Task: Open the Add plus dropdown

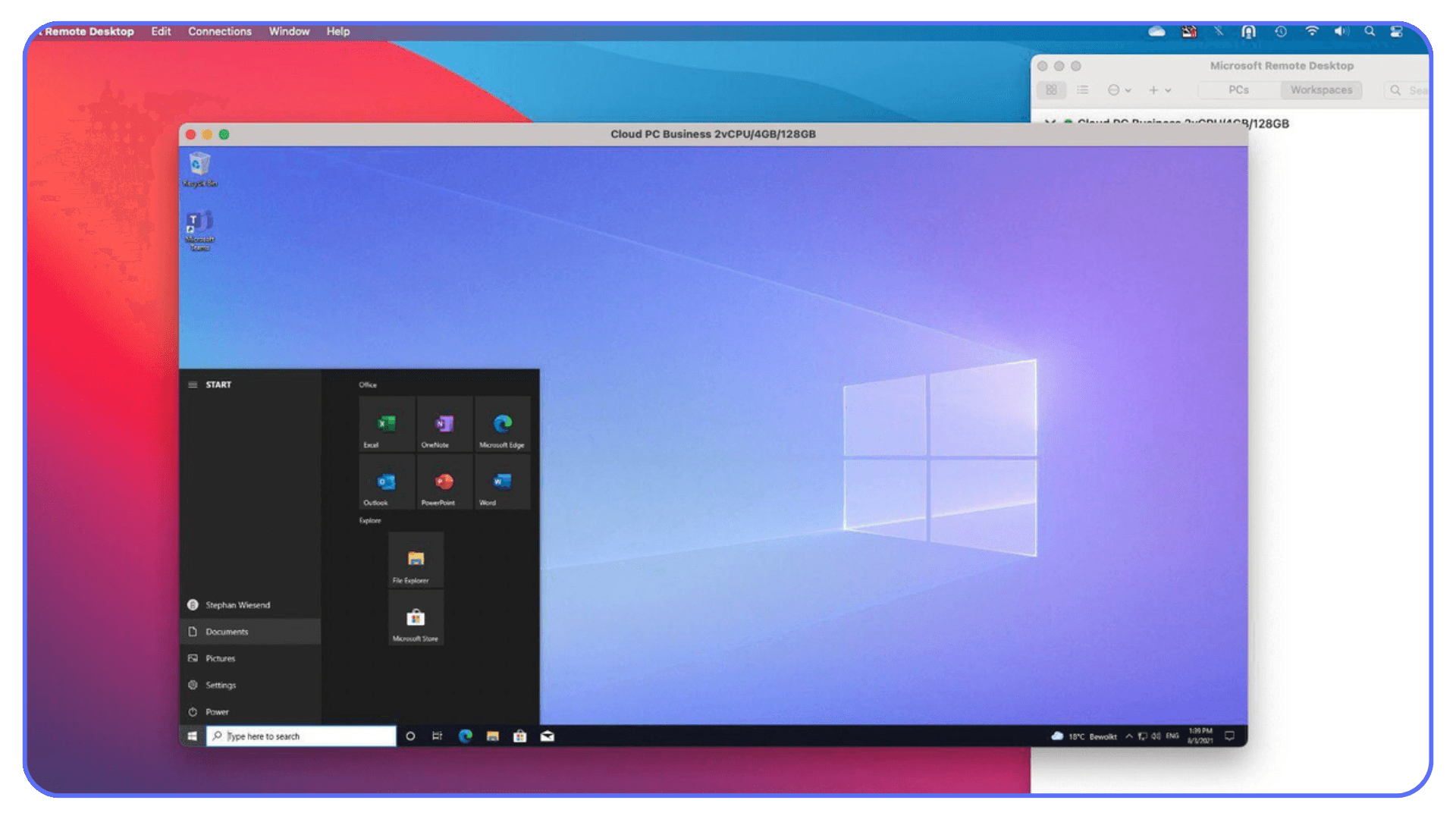Action: coord(1159,90)
